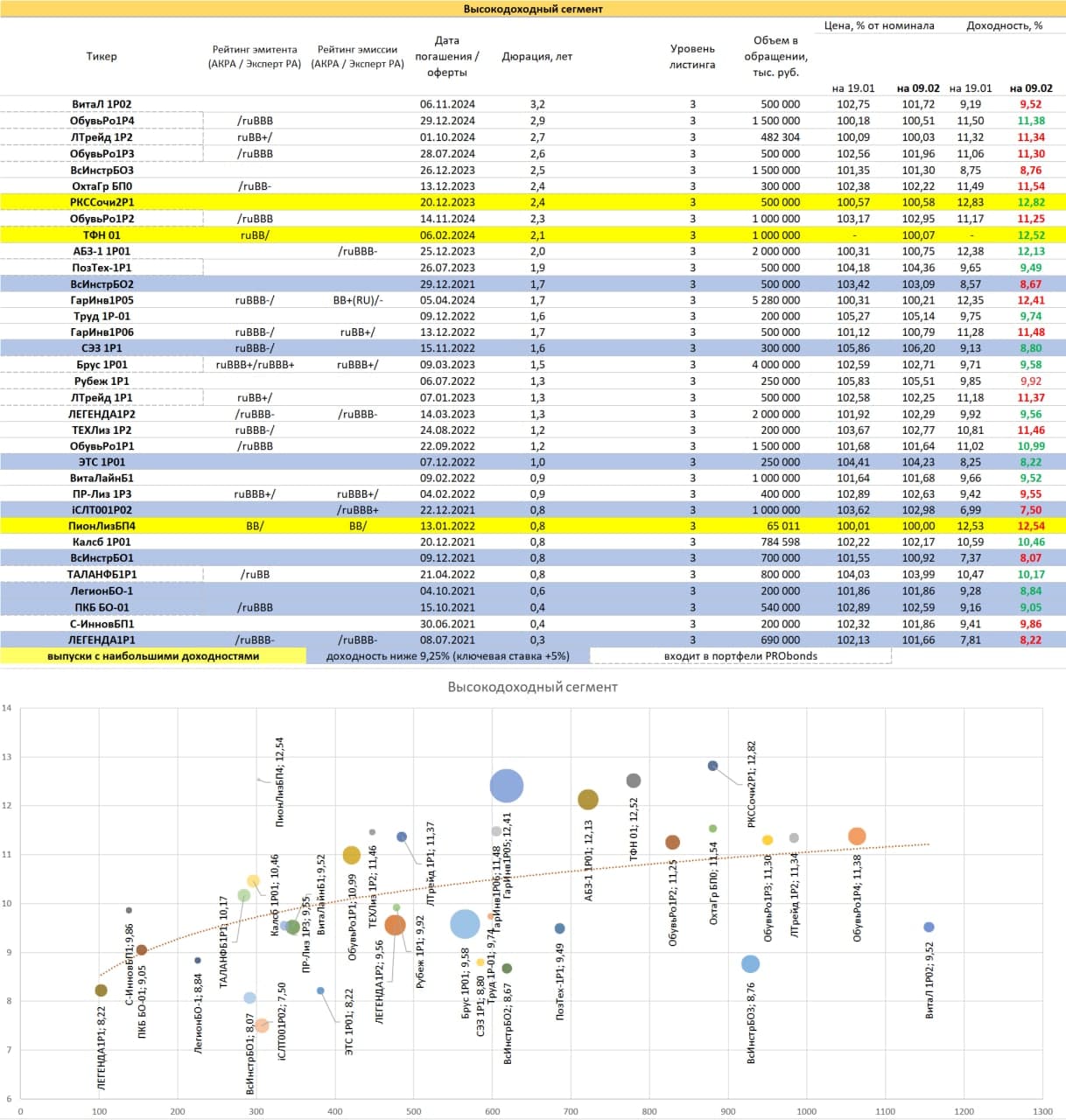Click the orange ОбувьРо1Р4 bubble in chart

pyautogui.click(x=857, y=836)
